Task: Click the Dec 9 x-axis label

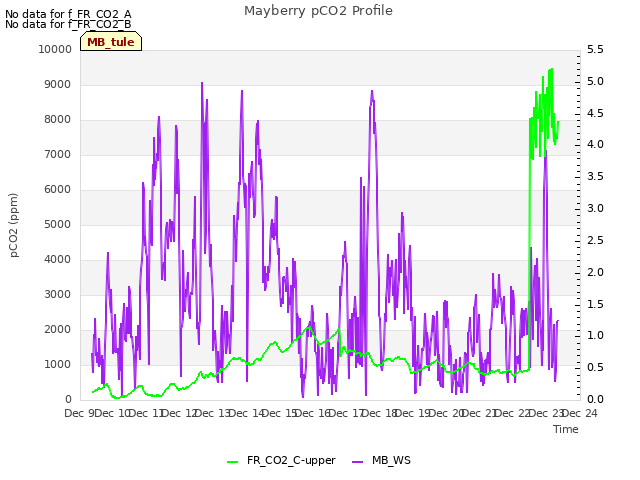Action: 79,413
